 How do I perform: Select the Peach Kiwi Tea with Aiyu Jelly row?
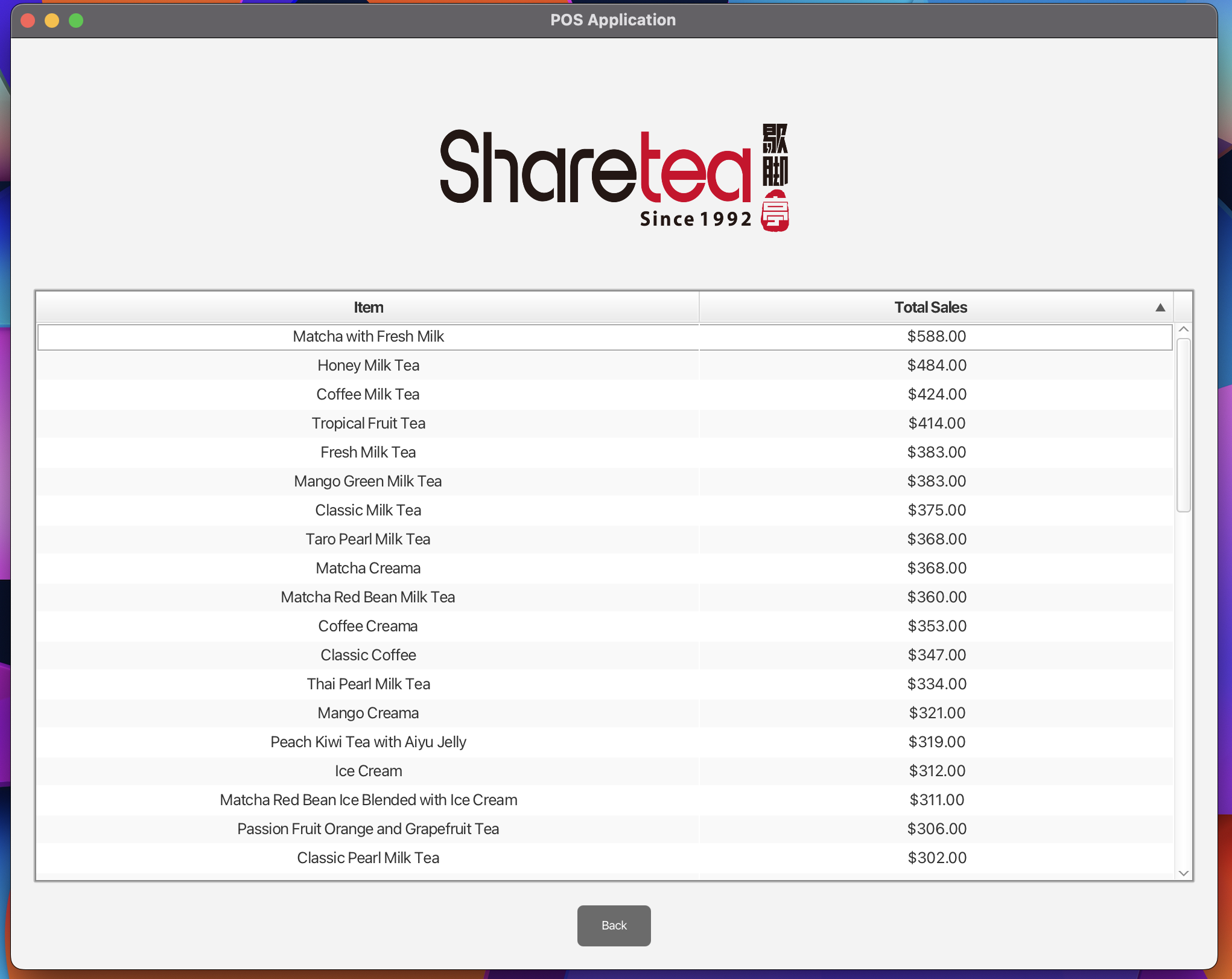(x=368, y=742)
